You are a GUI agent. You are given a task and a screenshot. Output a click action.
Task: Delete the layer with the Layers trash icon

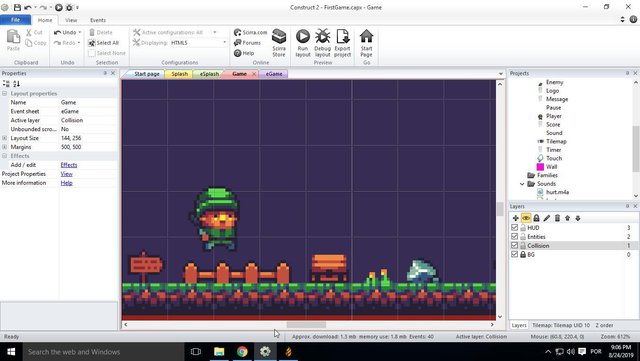point(557,218)
